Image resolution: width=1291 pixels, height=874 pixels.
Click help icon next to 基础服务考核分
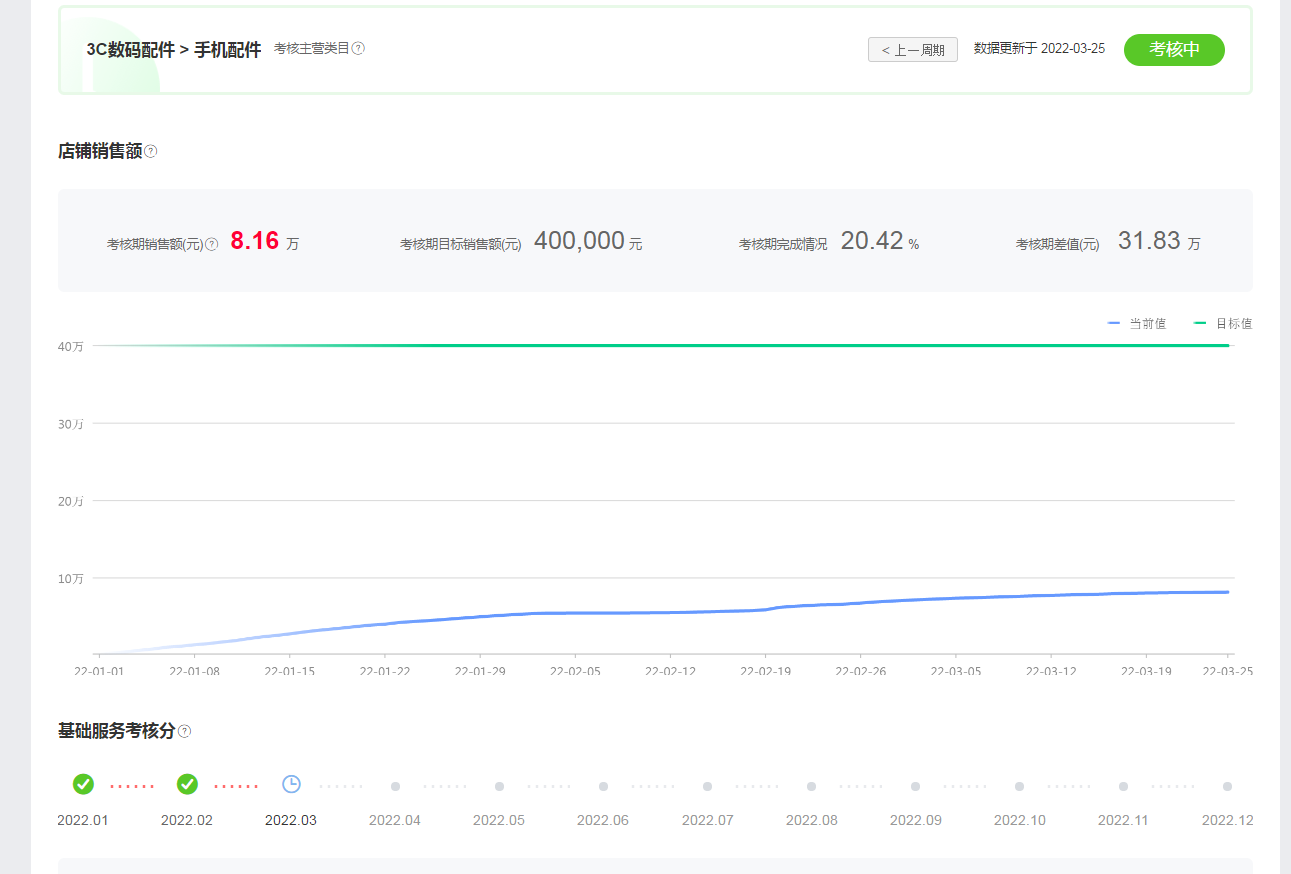(x=184, y=732)
